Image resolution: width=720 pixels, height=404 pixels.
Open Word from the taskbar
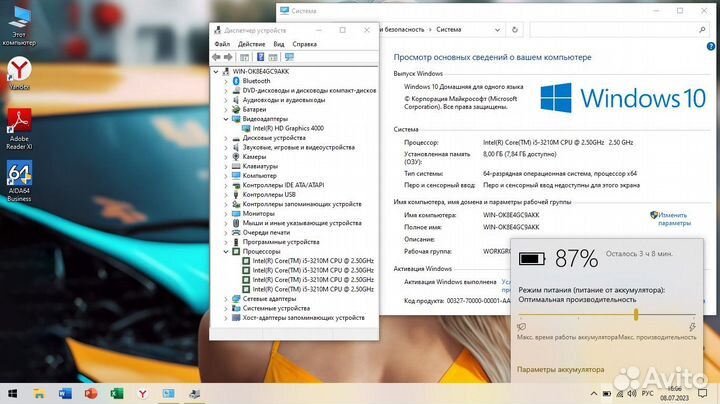pyautogui.click(x=65, y=393)
